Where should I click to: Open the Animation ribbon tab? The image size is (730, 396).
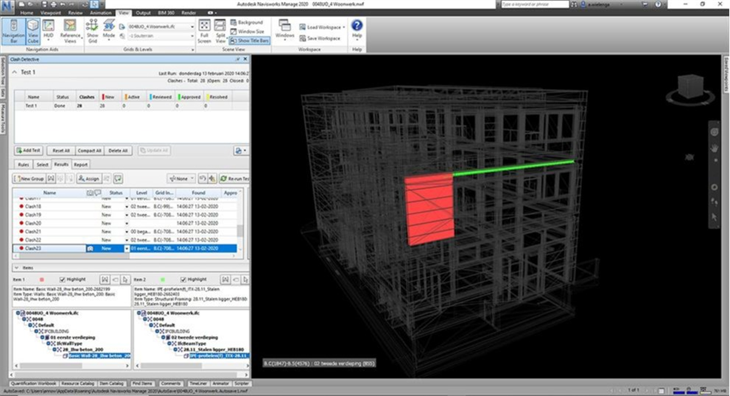point(101,13)
